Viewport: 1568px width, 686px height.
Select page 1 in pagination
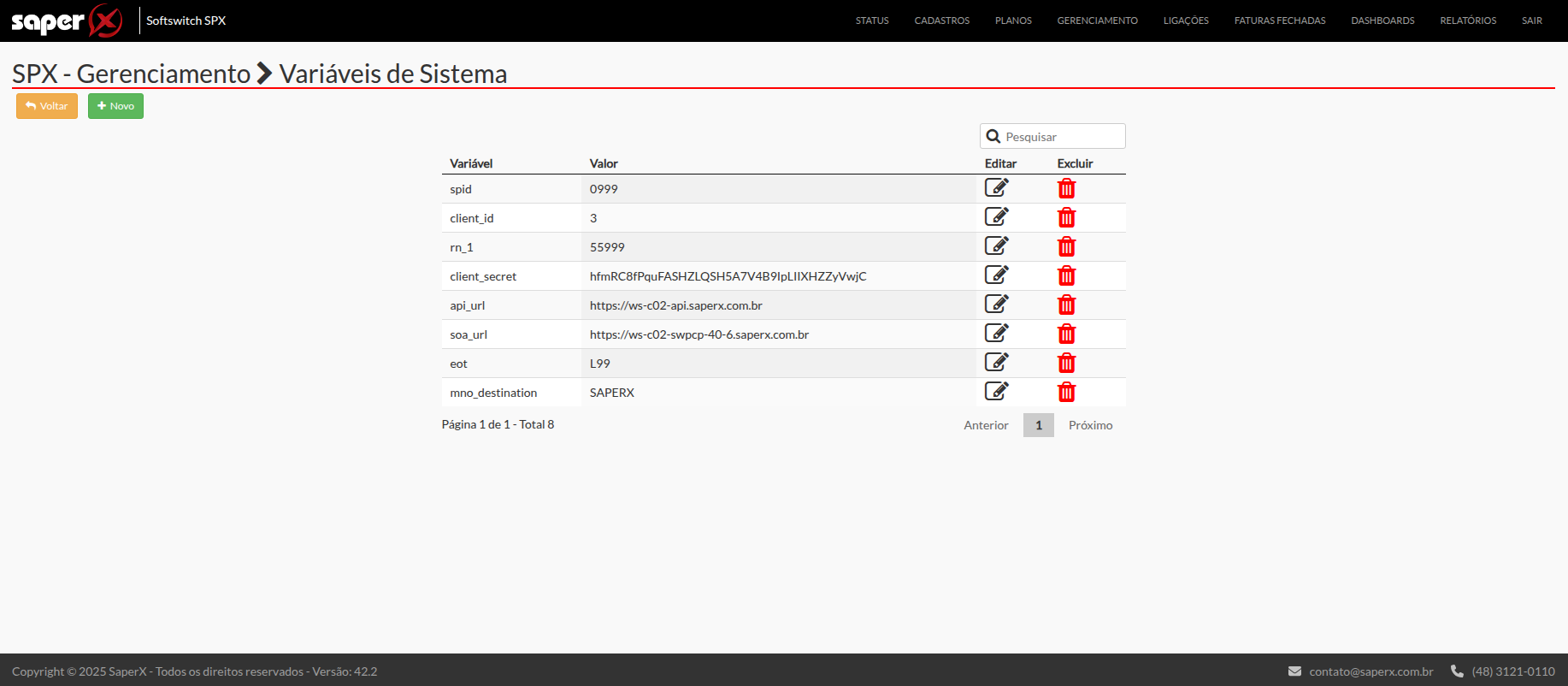click(x=1038, y=425)
